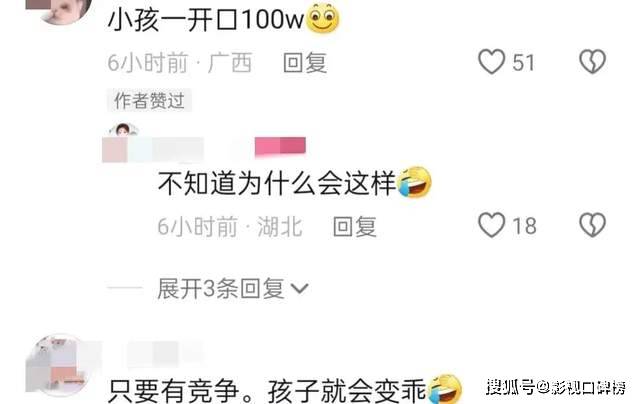
Task: Like the "不知道为什么会这样" reply heart
Action: coord(491,225)
